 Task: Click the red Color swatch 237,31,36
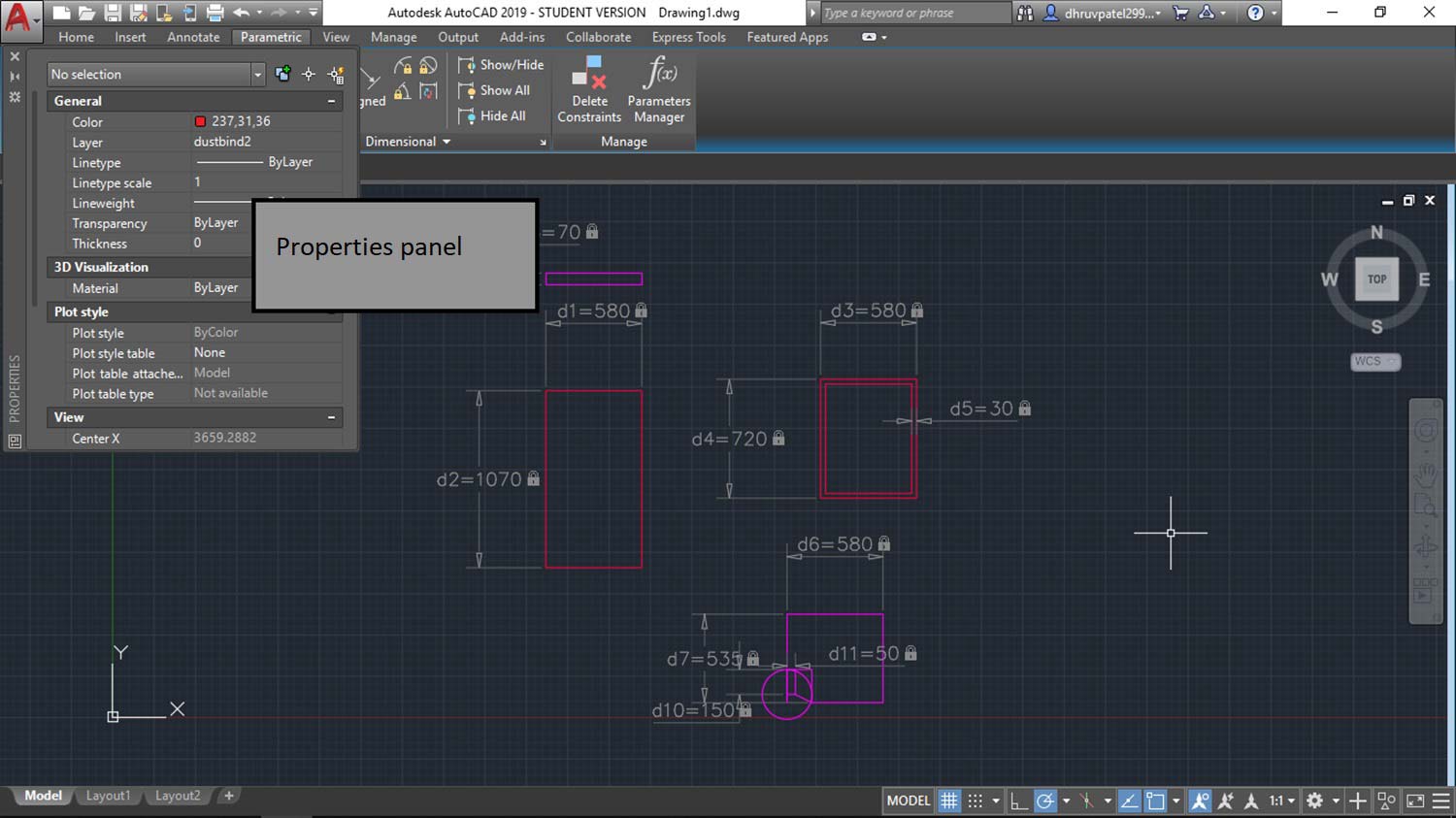[x=200, y=121]
